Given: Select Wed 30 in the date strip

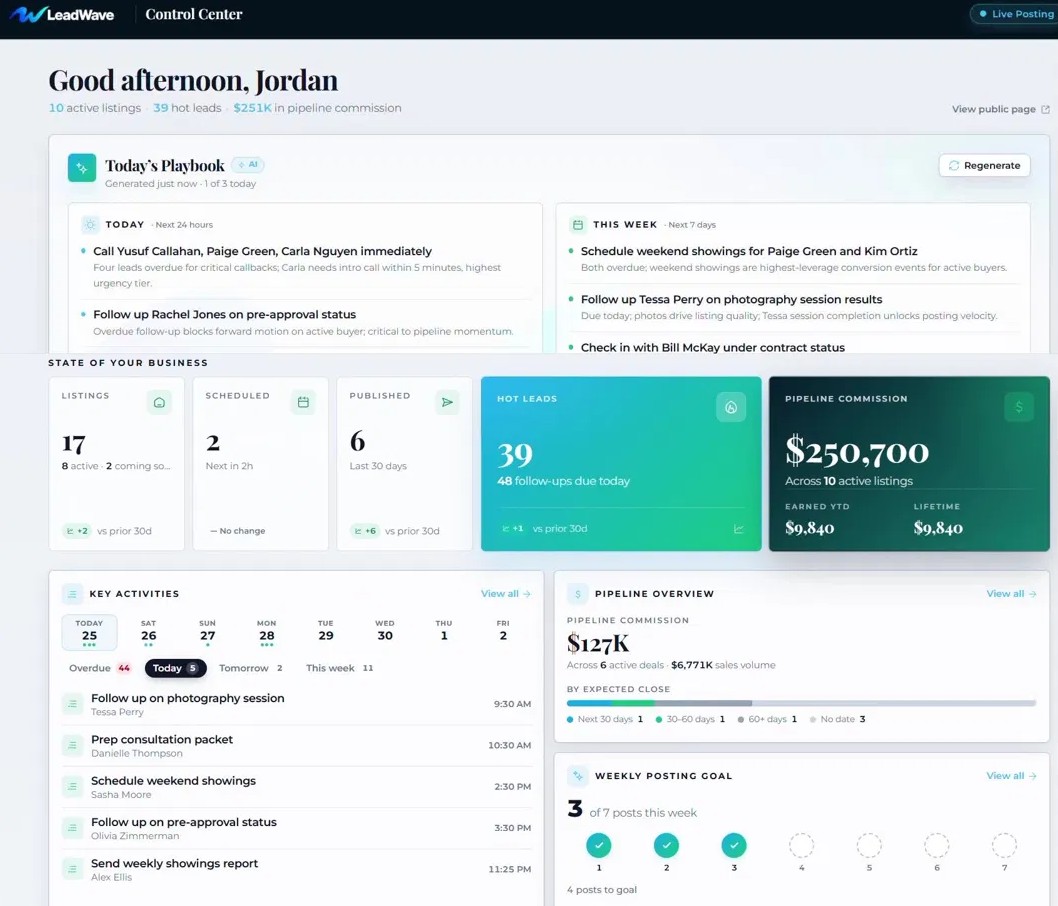Looking at the screenshot, I should coord(385,632).
